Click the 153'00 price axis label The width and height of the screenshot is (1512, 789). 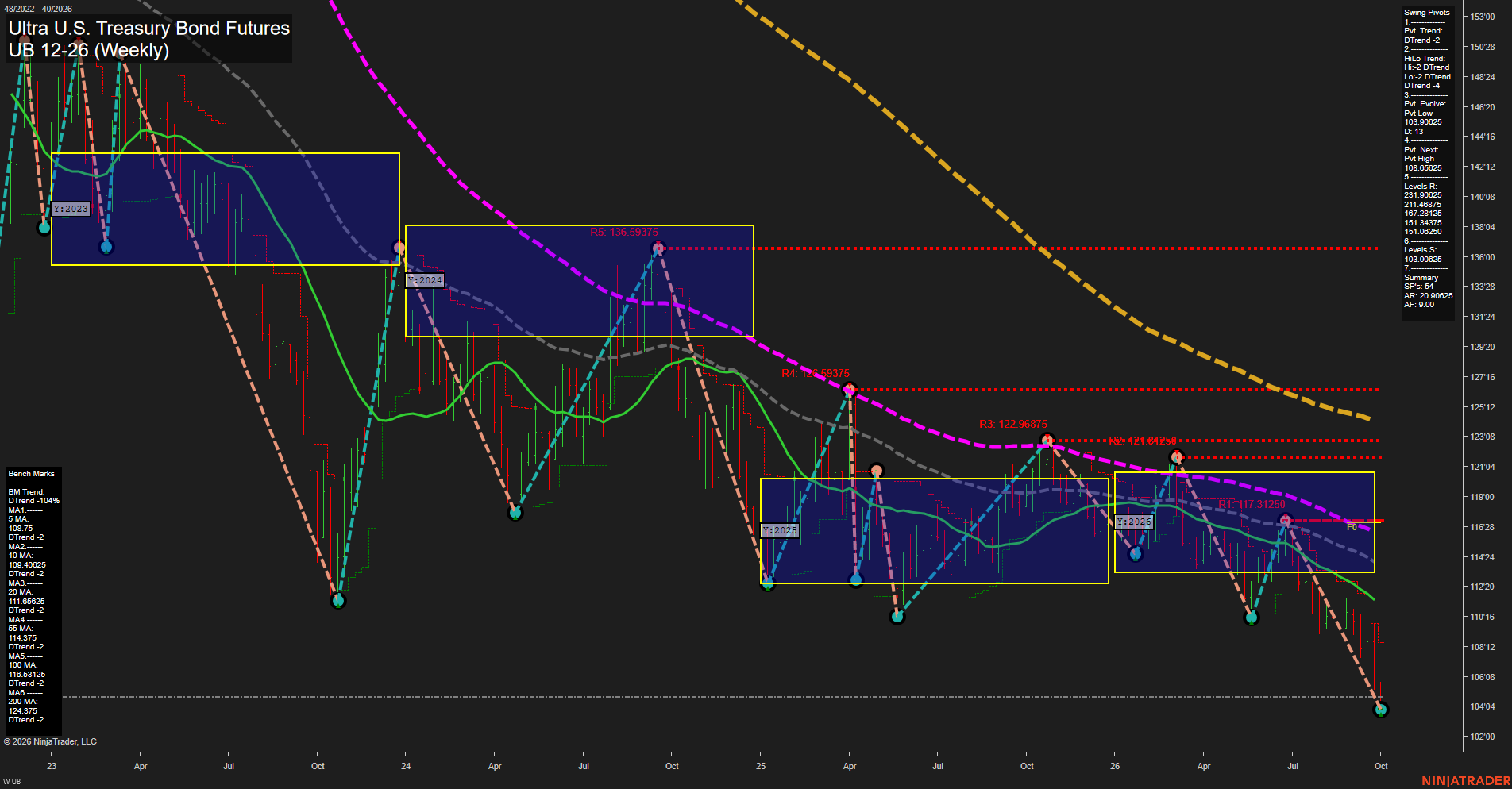(x=1482, y=17)
